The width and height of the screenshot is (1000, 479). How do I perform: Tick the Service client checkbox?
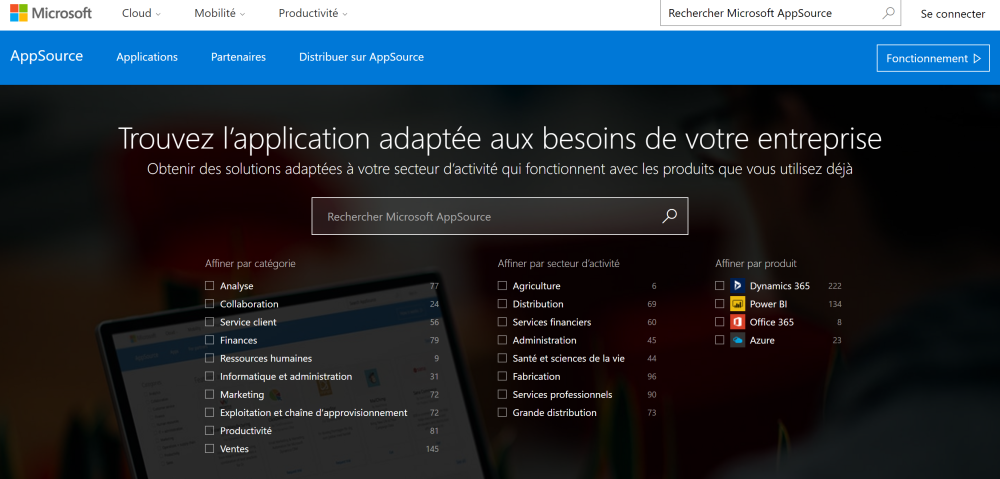[x=209, y=322]
